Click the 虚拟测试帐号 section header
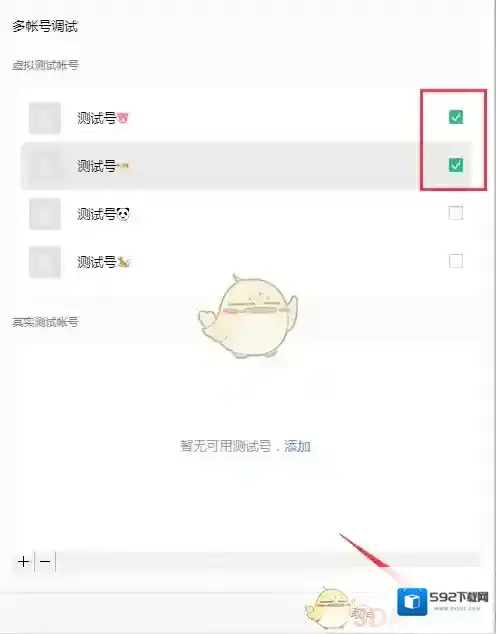 [x=45, y=65]
